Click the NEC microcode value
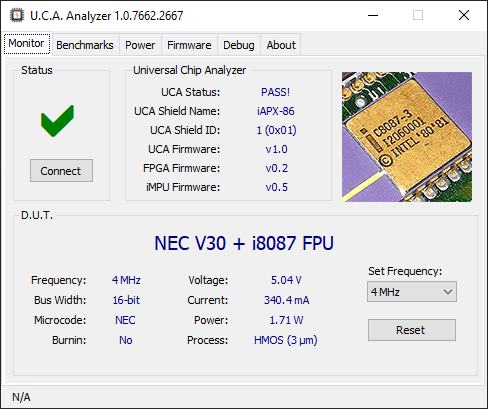Viewport: 488px width, 409px height. 125,320
